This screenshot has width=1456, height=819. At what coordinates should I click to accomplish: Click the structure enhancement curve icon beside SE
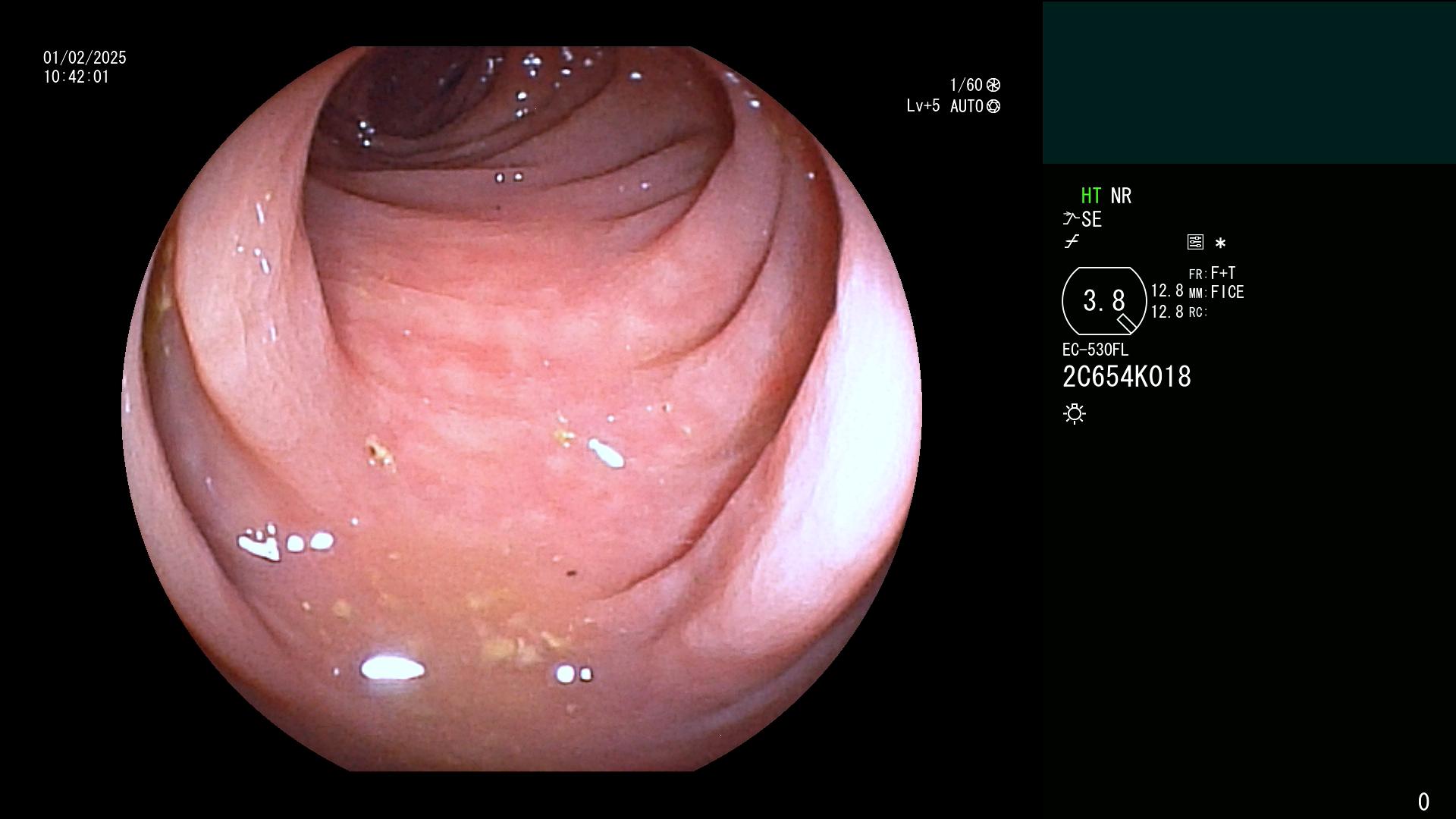pos(1071,218)
